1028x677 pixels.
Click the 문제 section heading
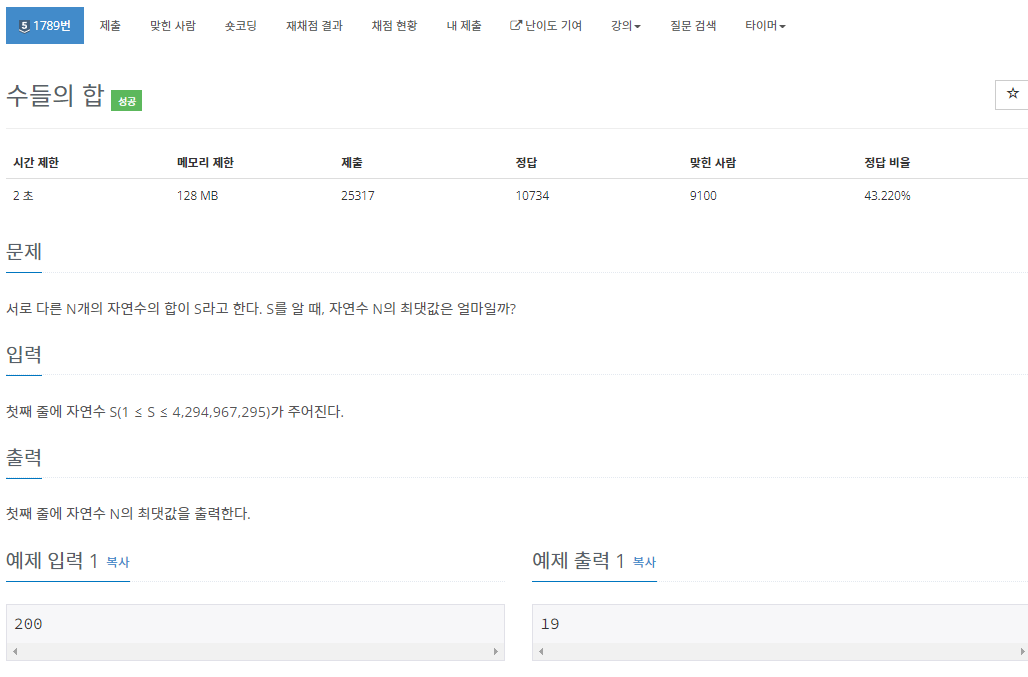[24, 252]
